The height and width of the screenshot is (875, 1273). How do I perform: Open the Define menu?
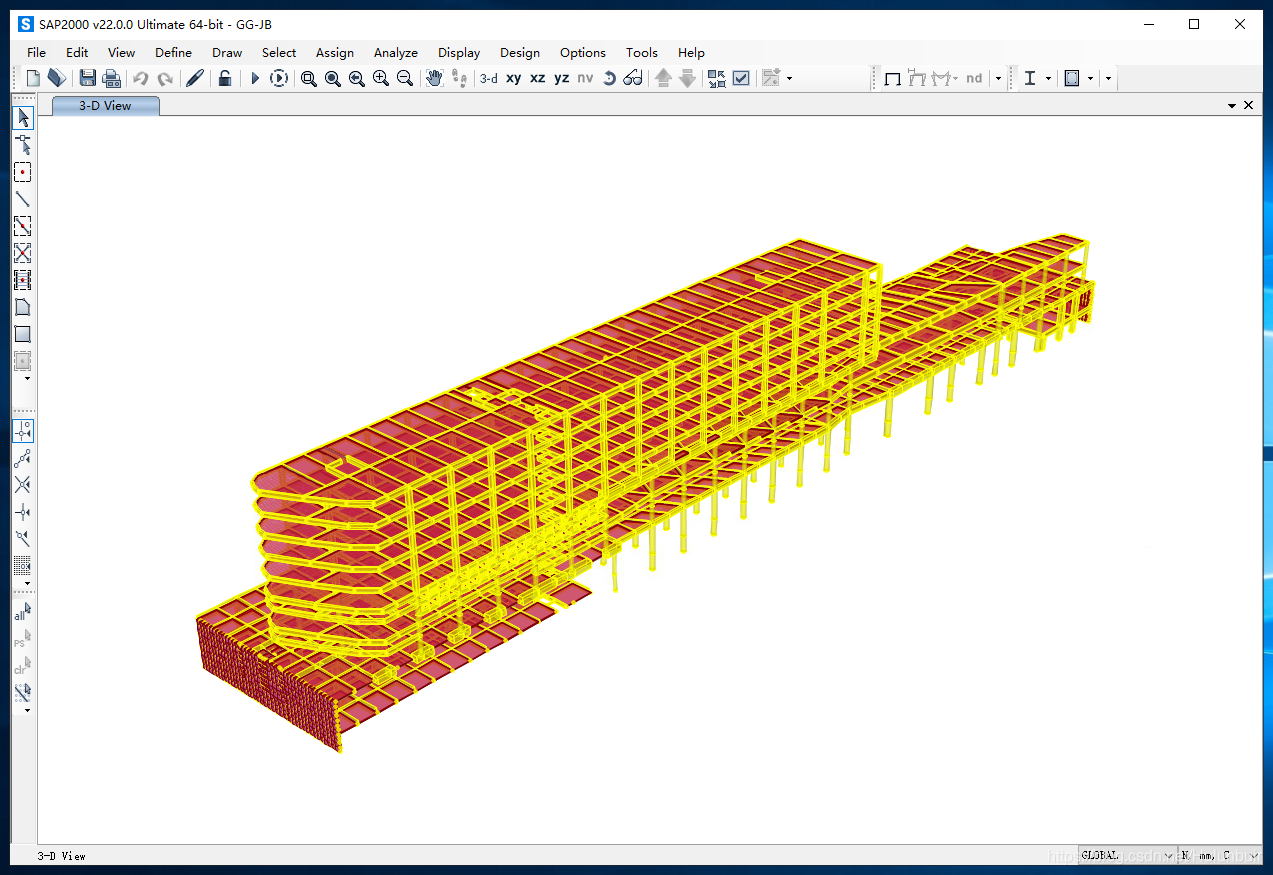coord(173,52)
